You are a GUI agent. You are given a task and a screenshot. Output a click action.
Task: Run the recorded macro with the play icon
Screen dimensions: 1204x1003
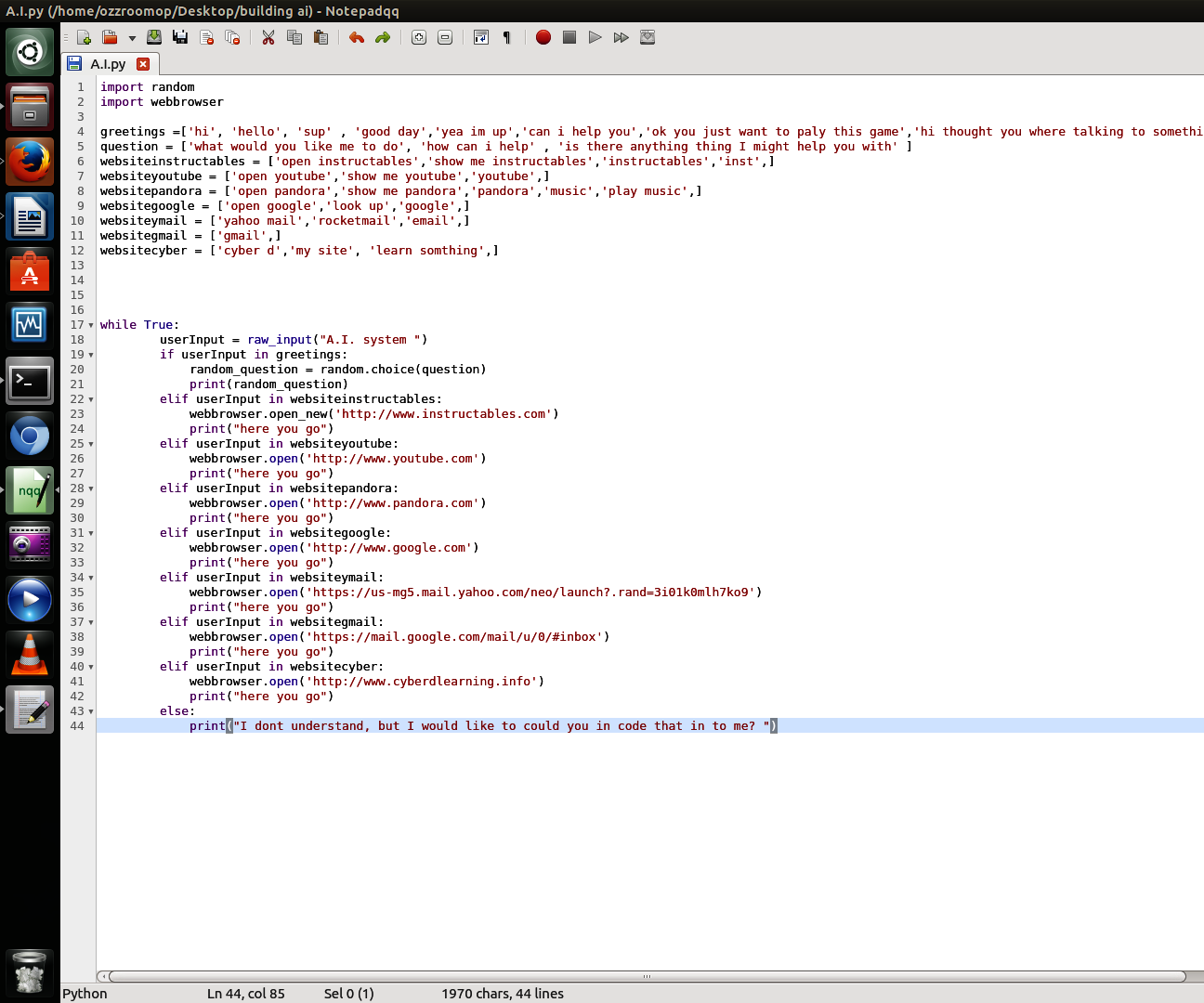coord(595,37)
